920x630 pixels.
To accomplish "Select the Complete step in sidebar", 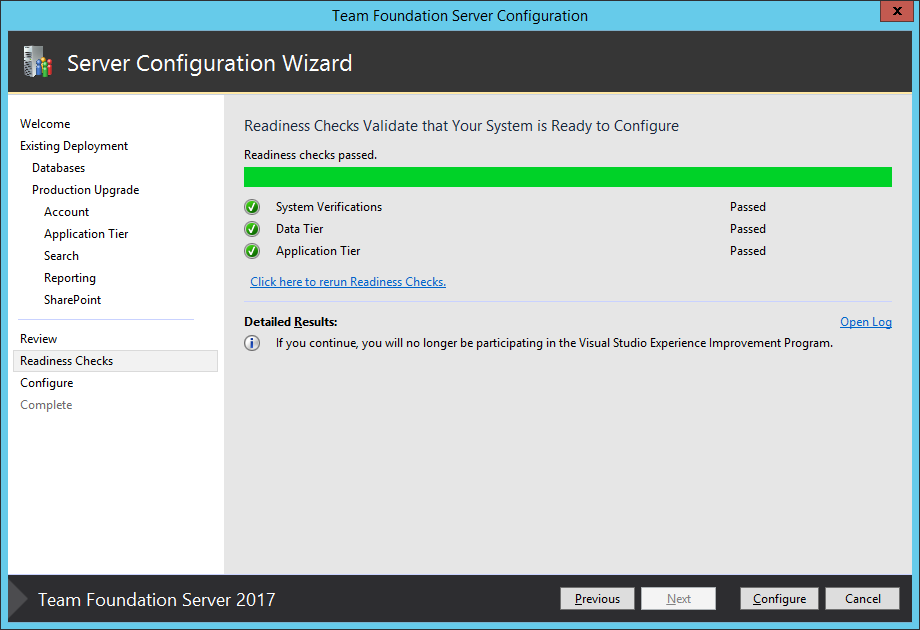I will click(x=46, y=405).
